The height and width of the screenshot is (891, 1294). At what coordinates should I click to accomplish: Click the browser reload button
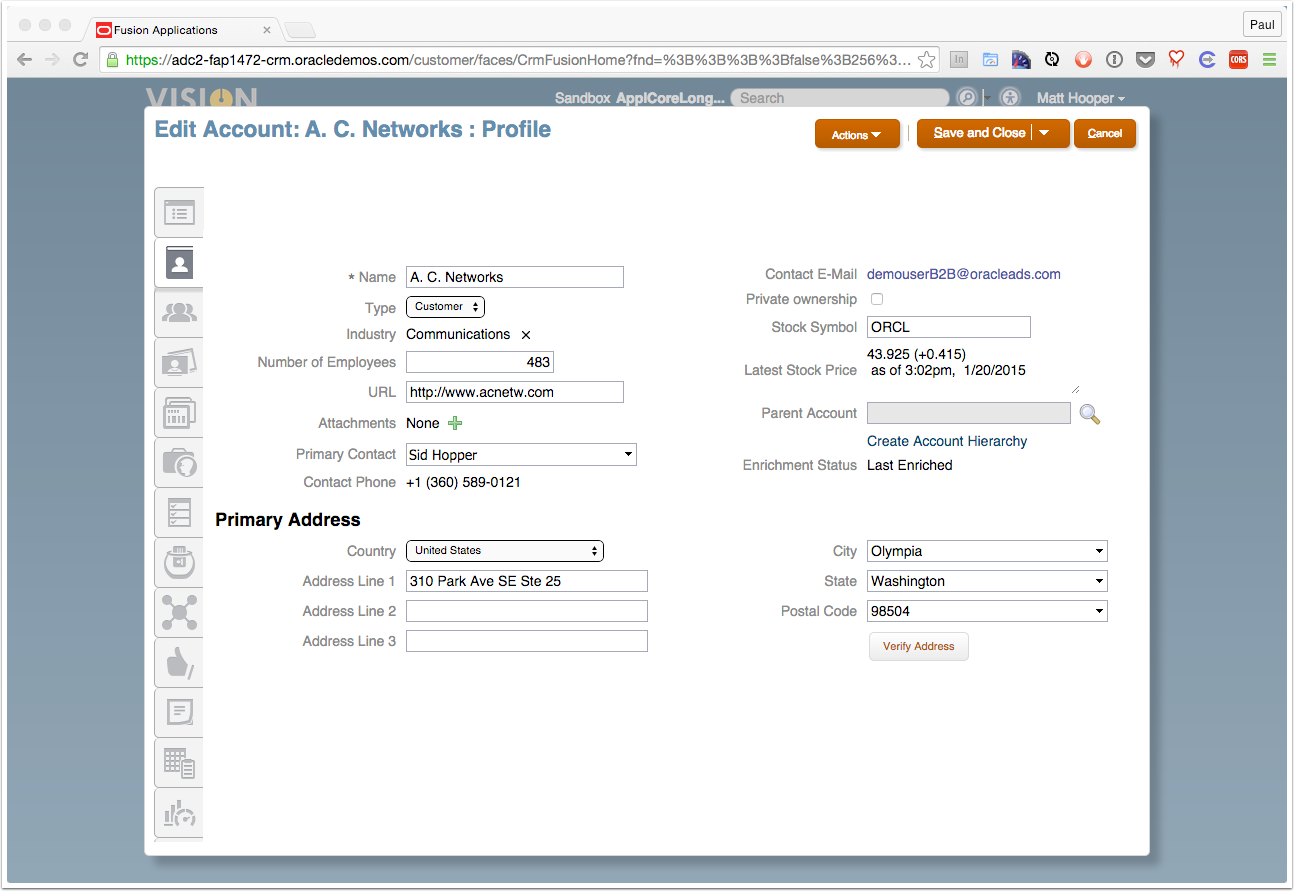[x=81, y=60]
